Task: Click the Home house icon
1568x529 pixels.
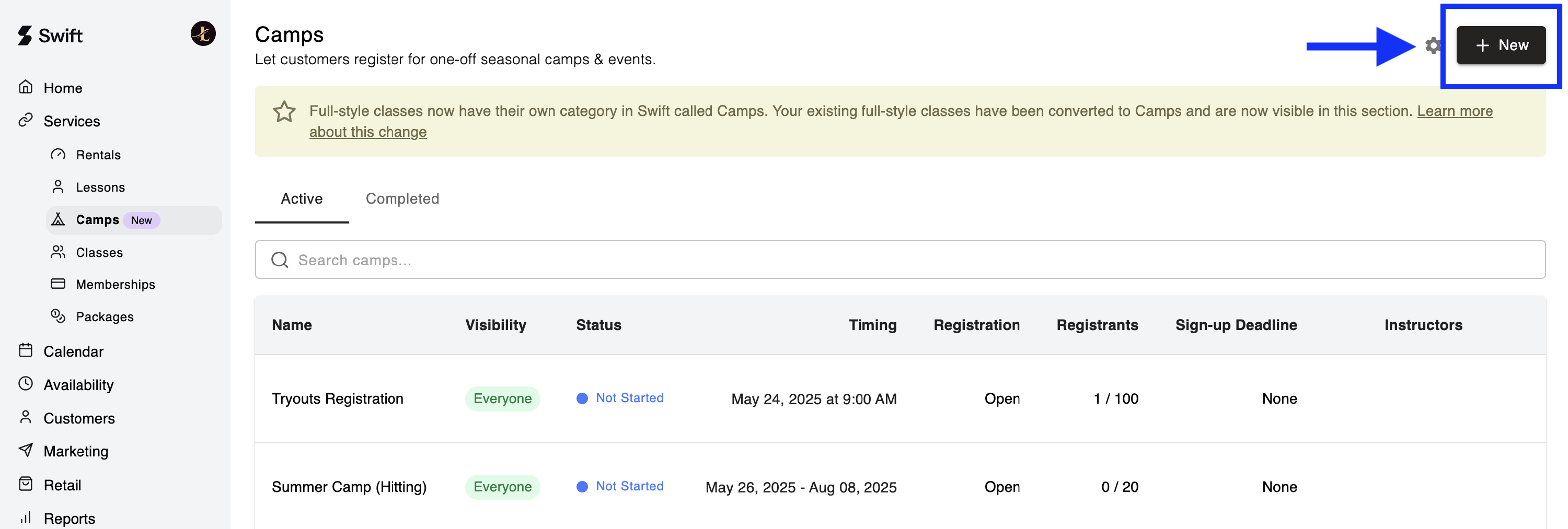Action: pyautogui.click(x=26, y=88)
